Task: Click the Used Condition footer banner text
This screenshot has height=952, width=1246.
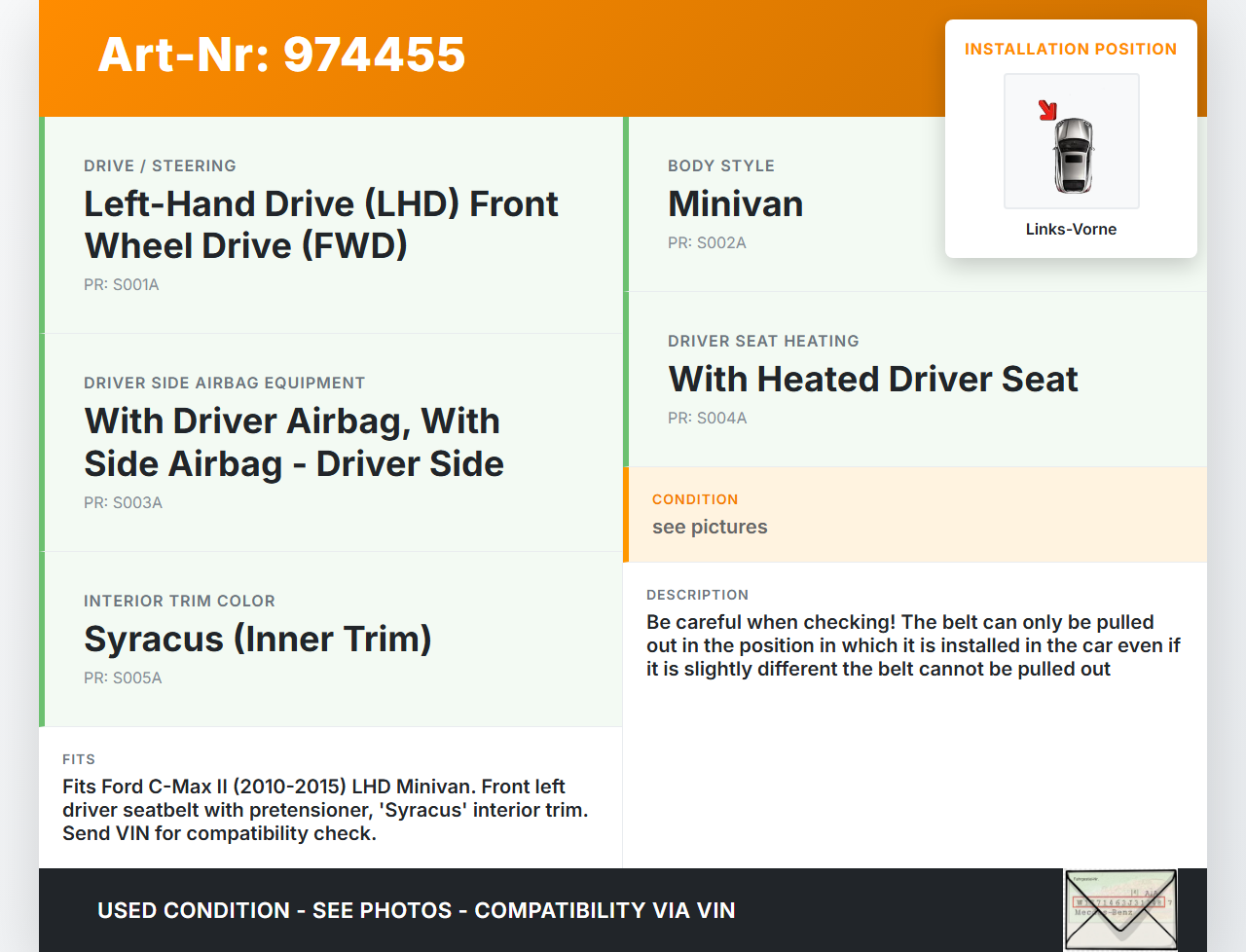Action: [416, 911]
